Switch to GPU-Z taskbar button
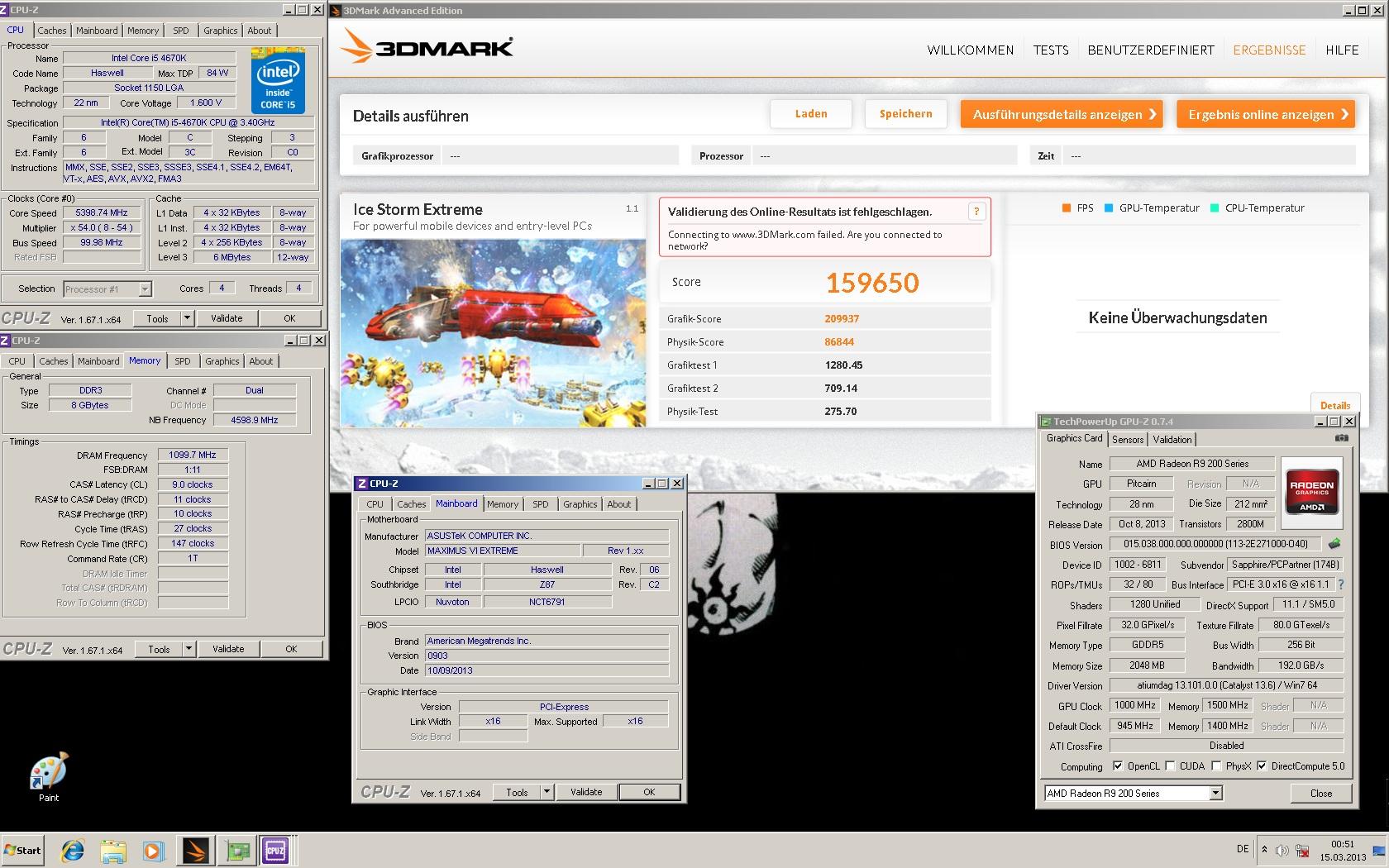The width and height of the screenshot is (1389, 868). (238, 850)
